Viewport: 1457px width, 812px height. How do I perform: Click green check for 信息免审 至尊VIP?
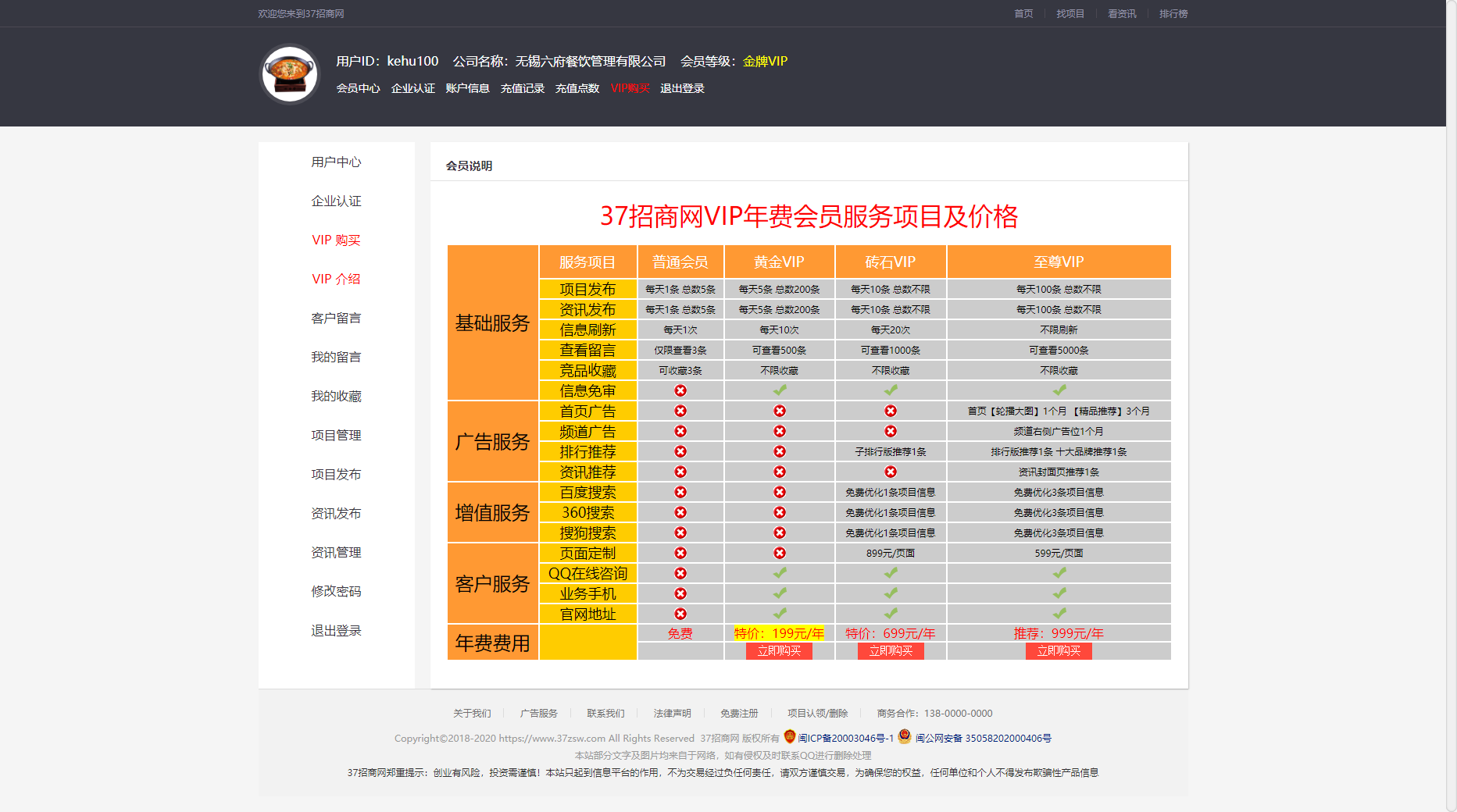click(1059, 390)
